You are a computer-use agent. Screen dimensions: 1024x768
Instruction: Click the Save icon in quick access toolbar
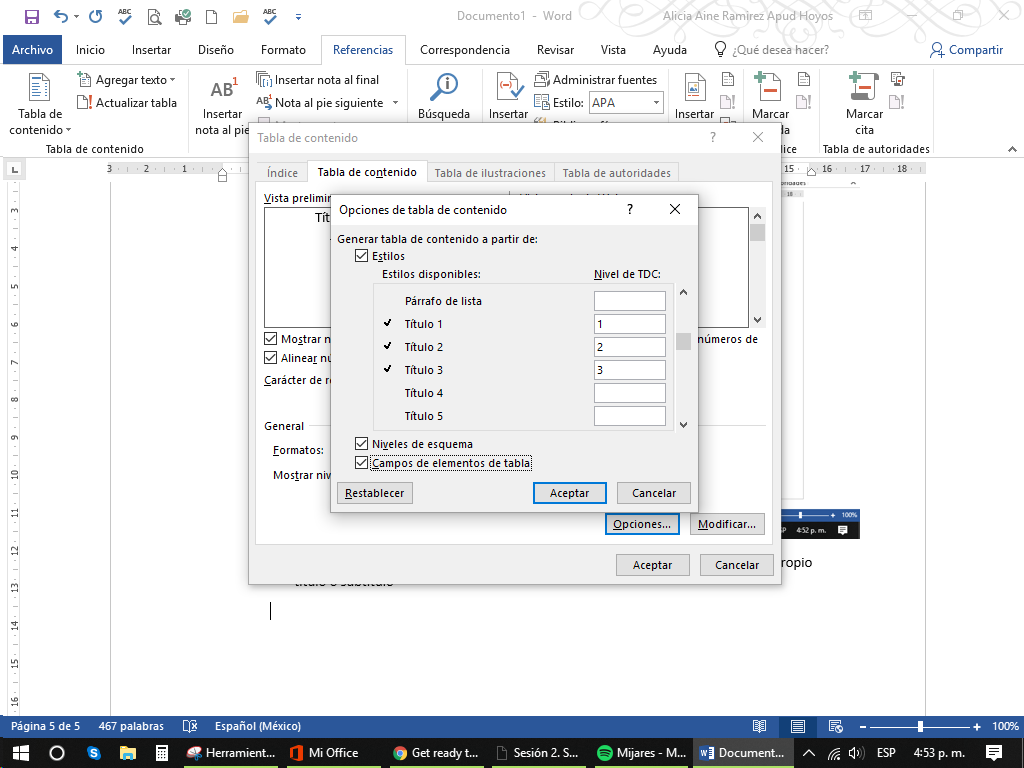click(x=31, y=16)
